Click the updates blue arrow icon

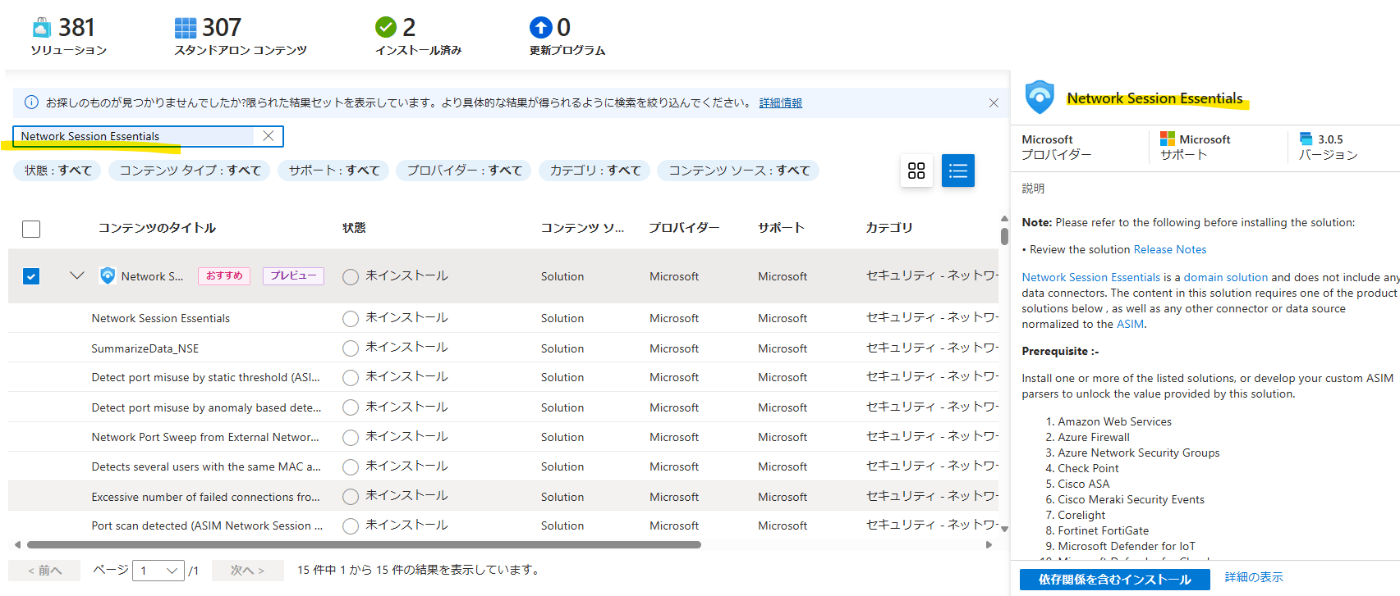(x=541, y=27)
